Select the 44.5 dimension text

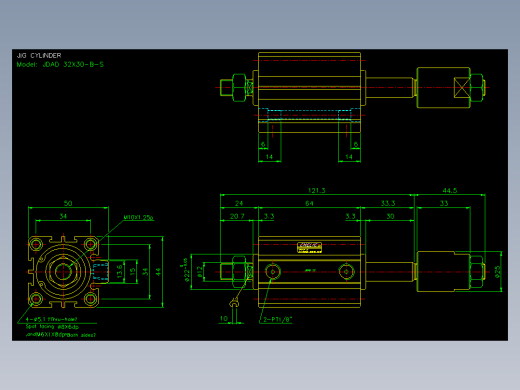[x=450, y=190]
